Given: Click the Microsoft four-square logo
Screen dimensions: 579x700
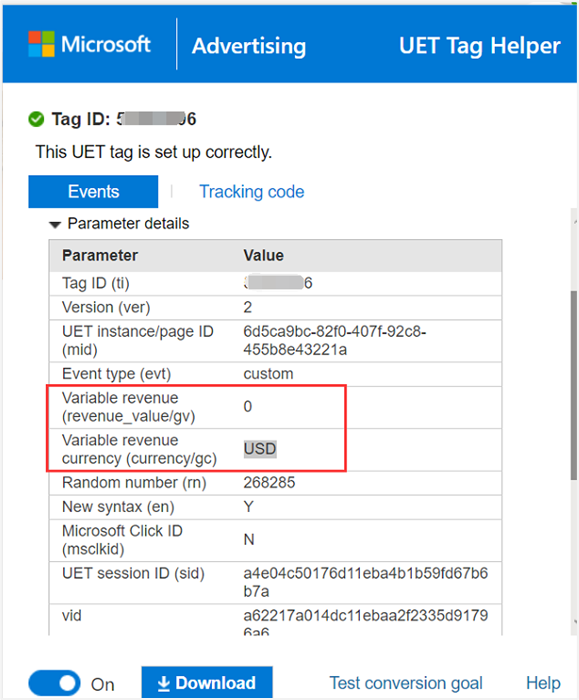Looking at the screenshot, I should click(41, 44).
